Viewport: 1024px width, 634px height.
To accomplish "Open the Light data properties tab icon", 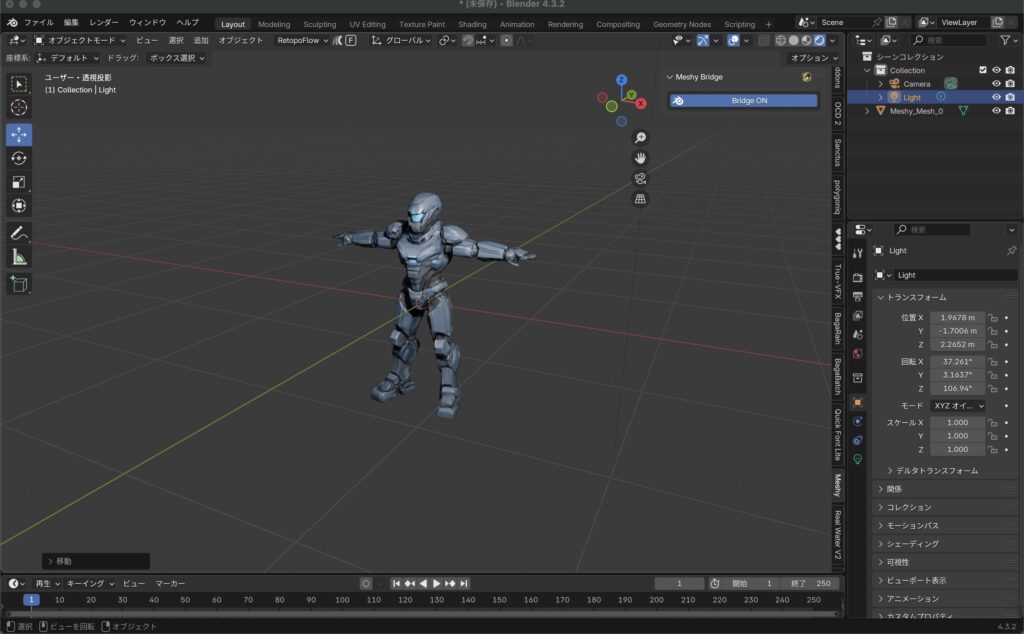I will 857,459.
